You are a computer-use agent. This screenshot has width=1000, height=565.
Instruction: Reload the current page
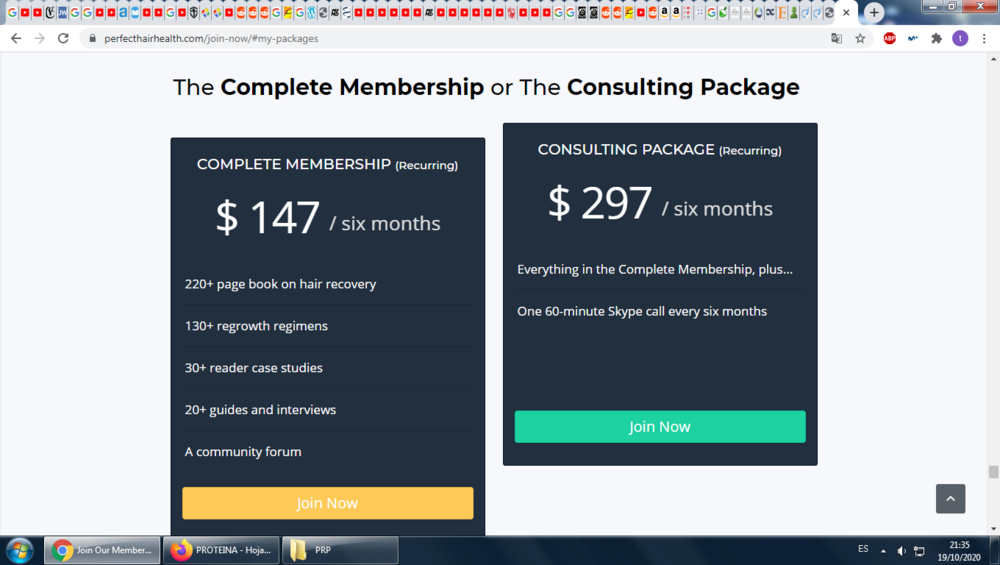(63, 38)
